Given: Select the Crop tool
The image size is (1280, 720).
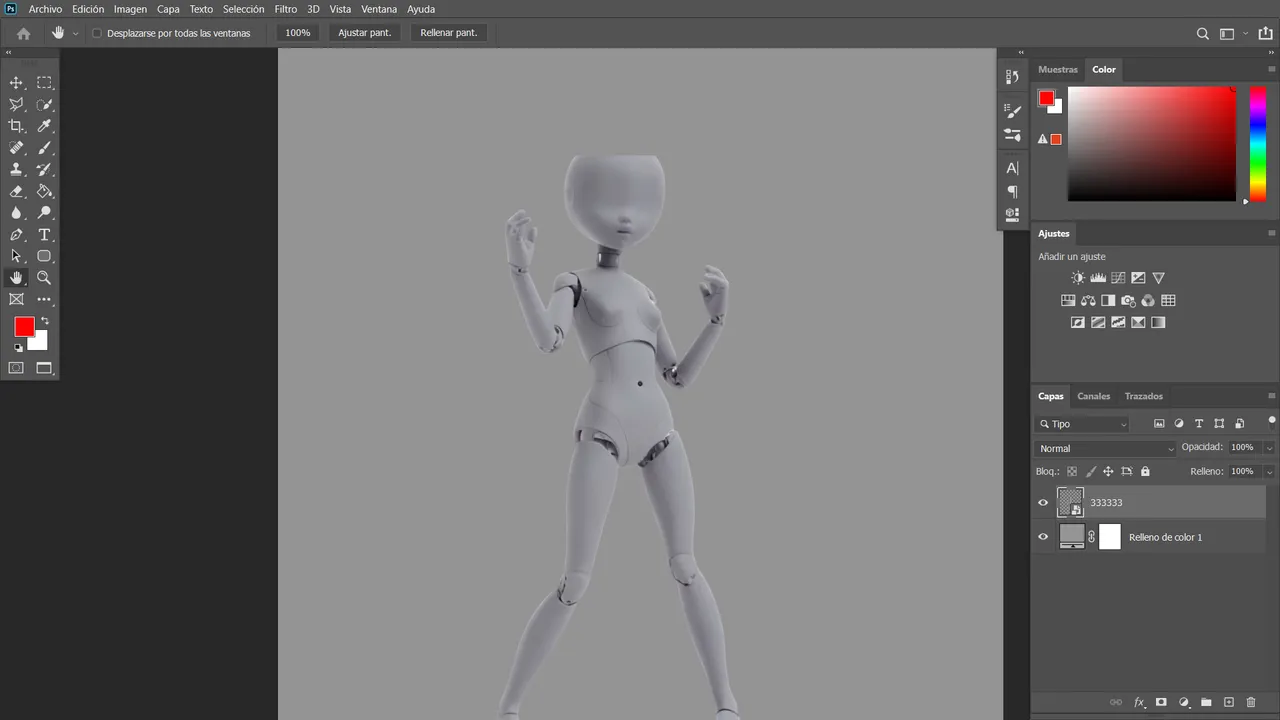Looking at the screenshot, I should (x=16, y=126).
